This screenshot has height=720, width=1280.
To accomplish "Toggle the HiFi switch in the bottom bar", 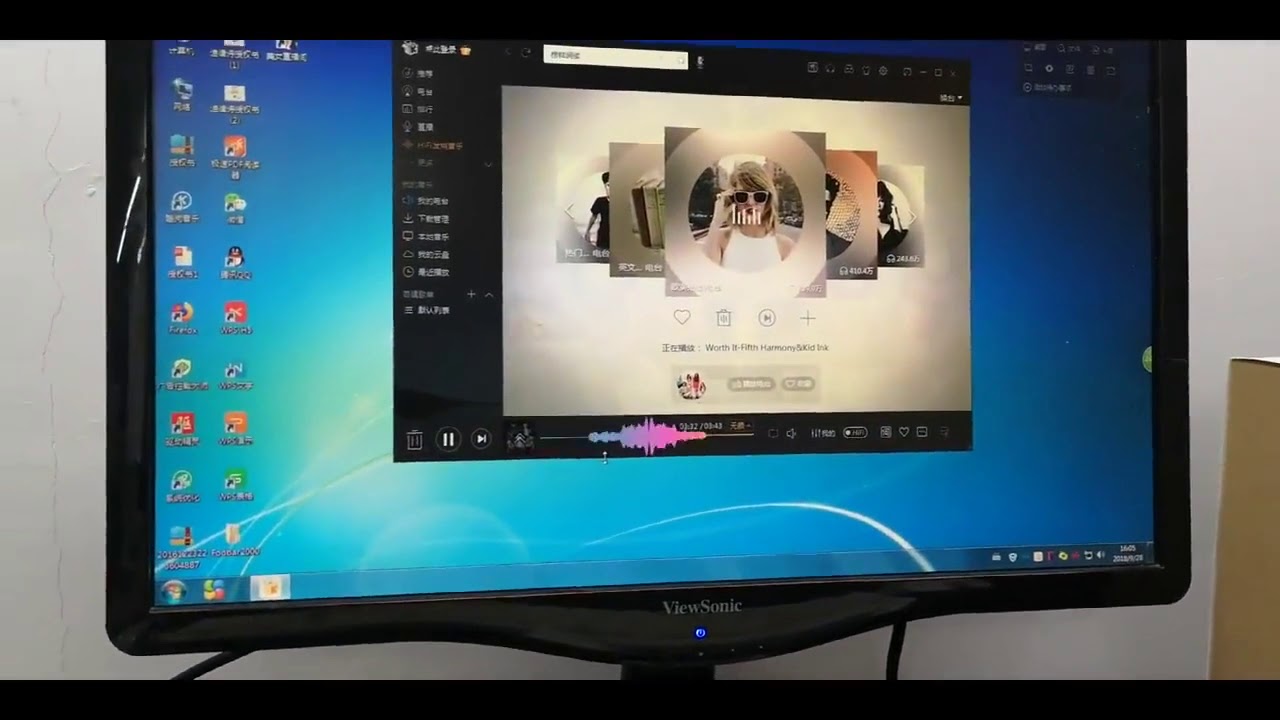I will pyautogui.click(x=855, y=433).
